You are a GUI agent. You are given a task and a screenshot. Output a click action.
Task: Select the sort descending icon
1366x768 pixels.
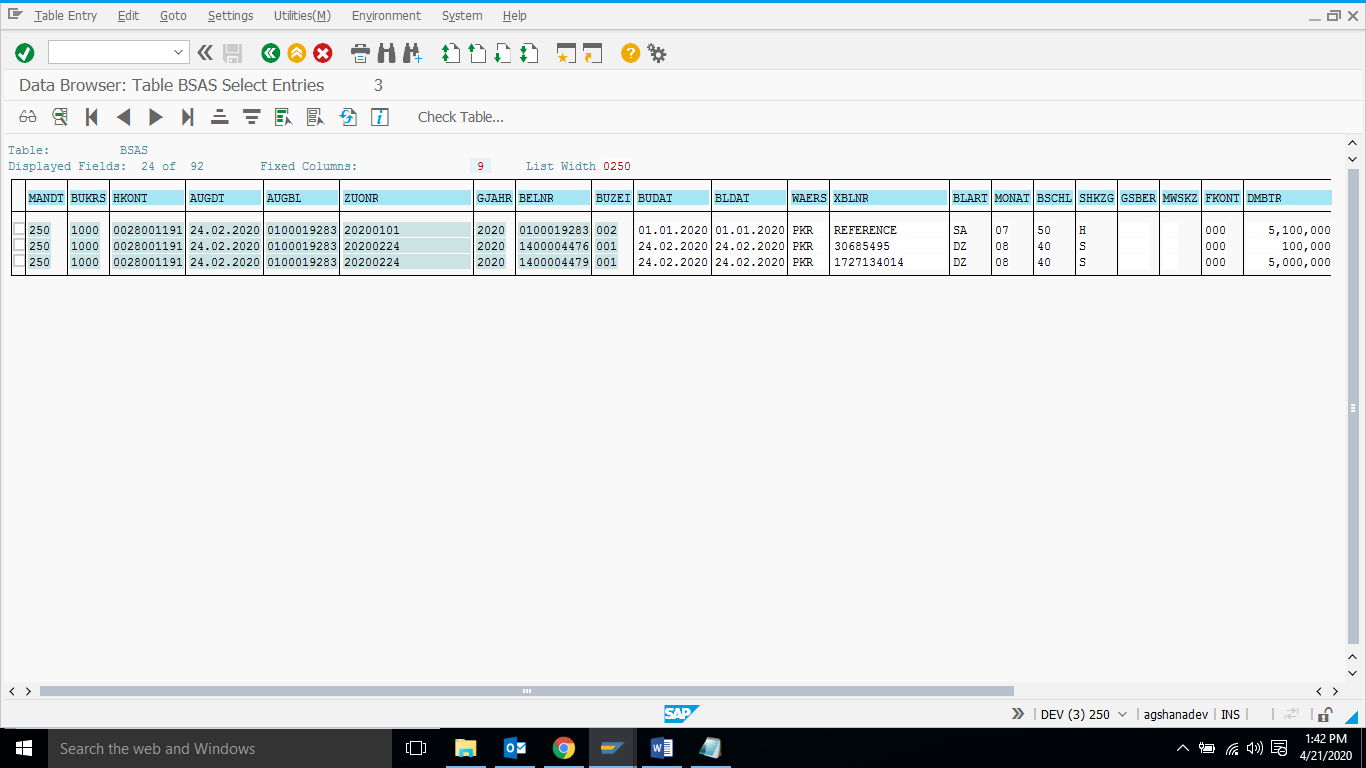[x=251, y=117]
